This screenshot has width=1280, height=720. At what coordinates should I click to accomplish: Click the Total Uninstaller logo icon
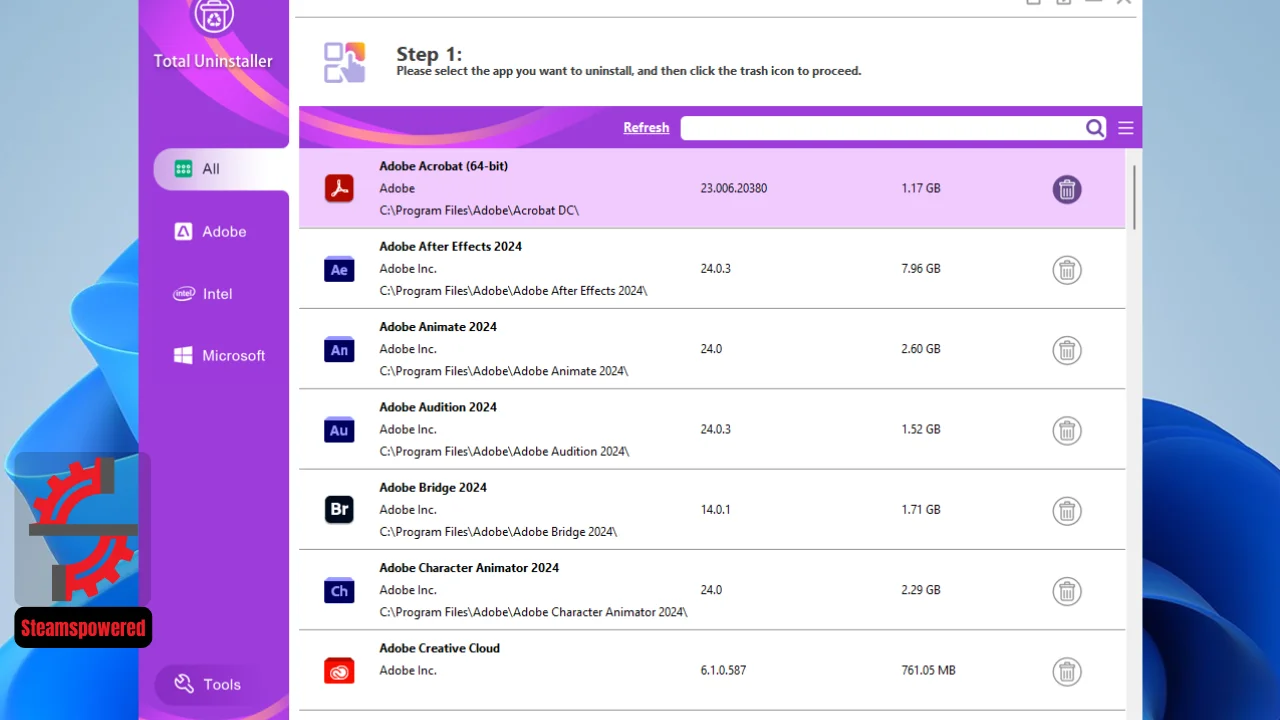point(213,17)
